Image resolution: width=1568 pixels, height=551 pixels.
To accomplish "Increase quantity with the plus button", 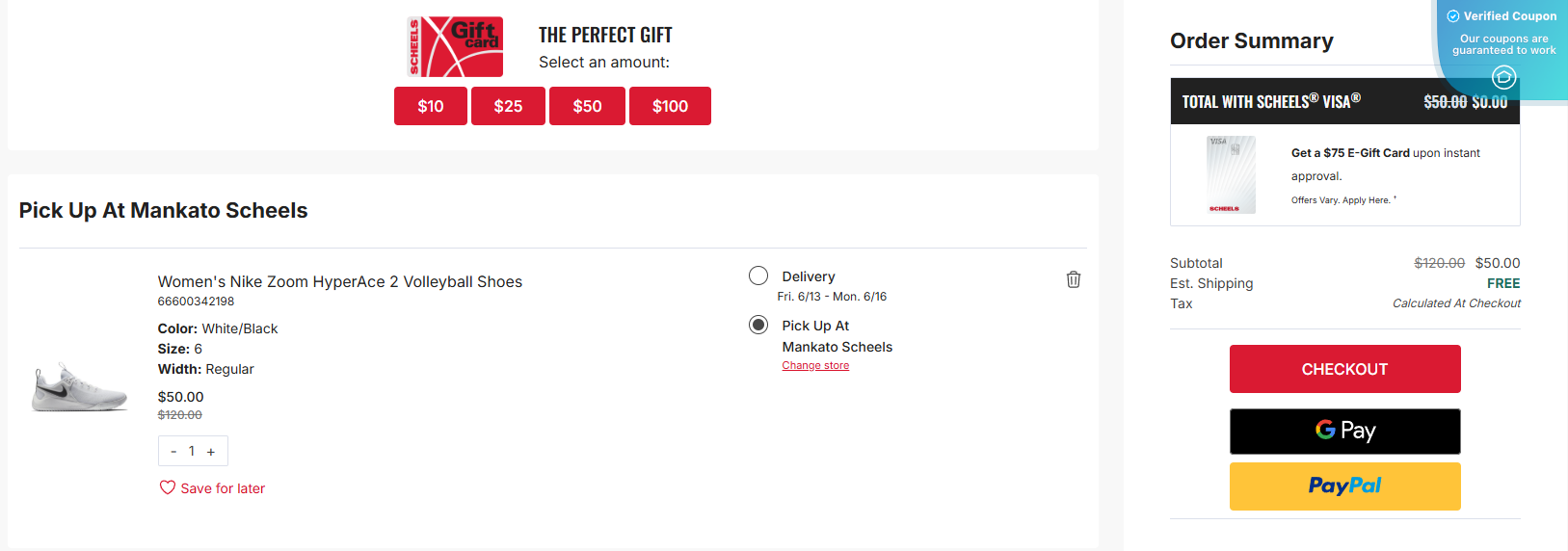I will click(211, 451).
